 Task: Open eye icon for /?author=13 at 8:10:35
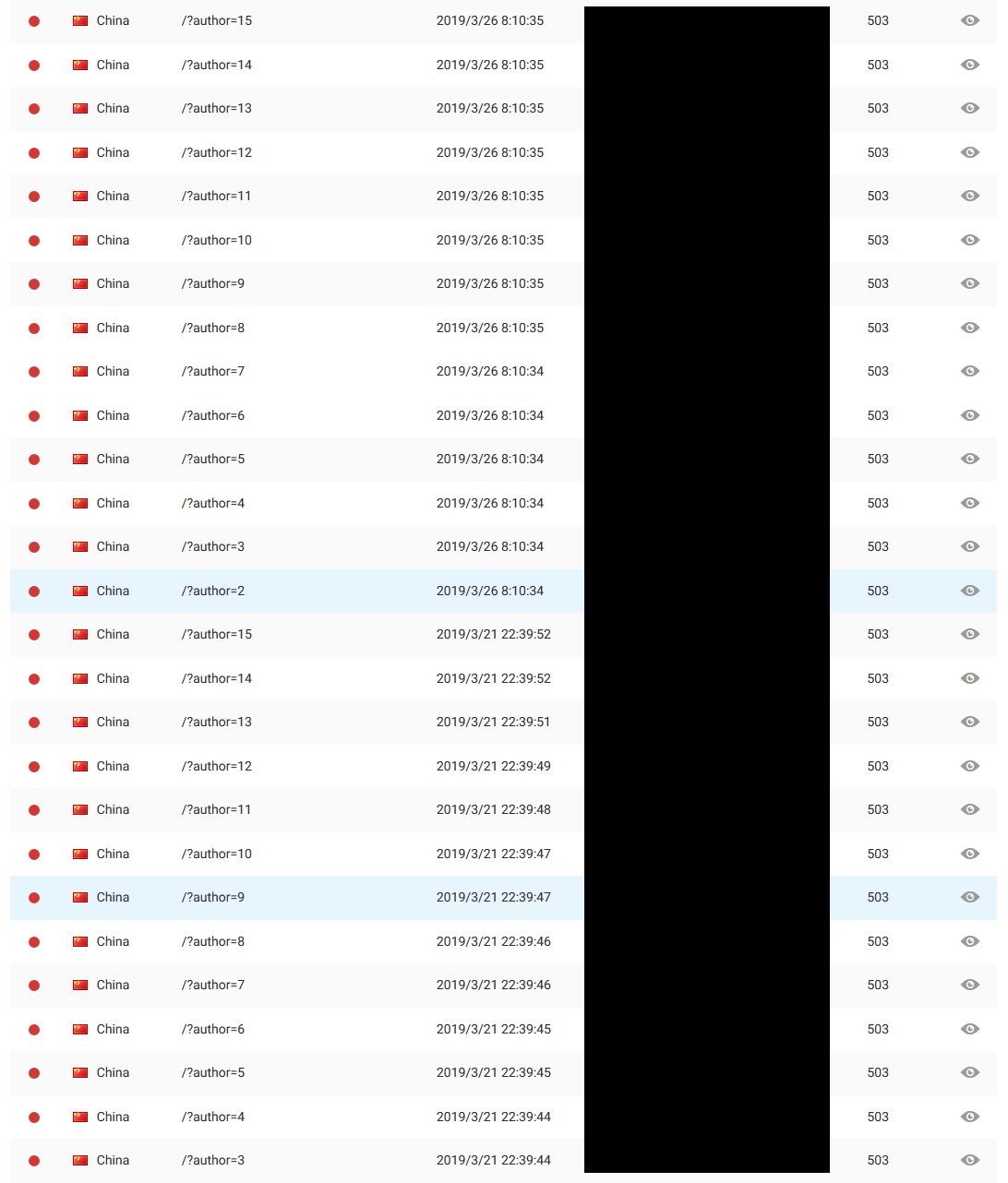[969, 108]
